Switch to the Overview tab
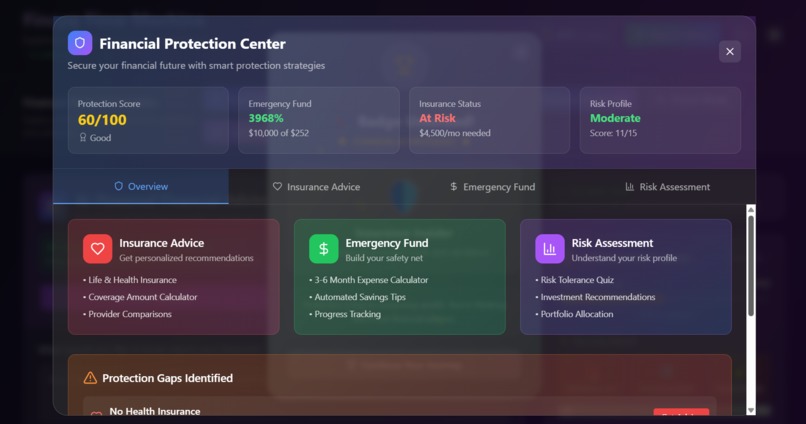 tap(141, 187)
